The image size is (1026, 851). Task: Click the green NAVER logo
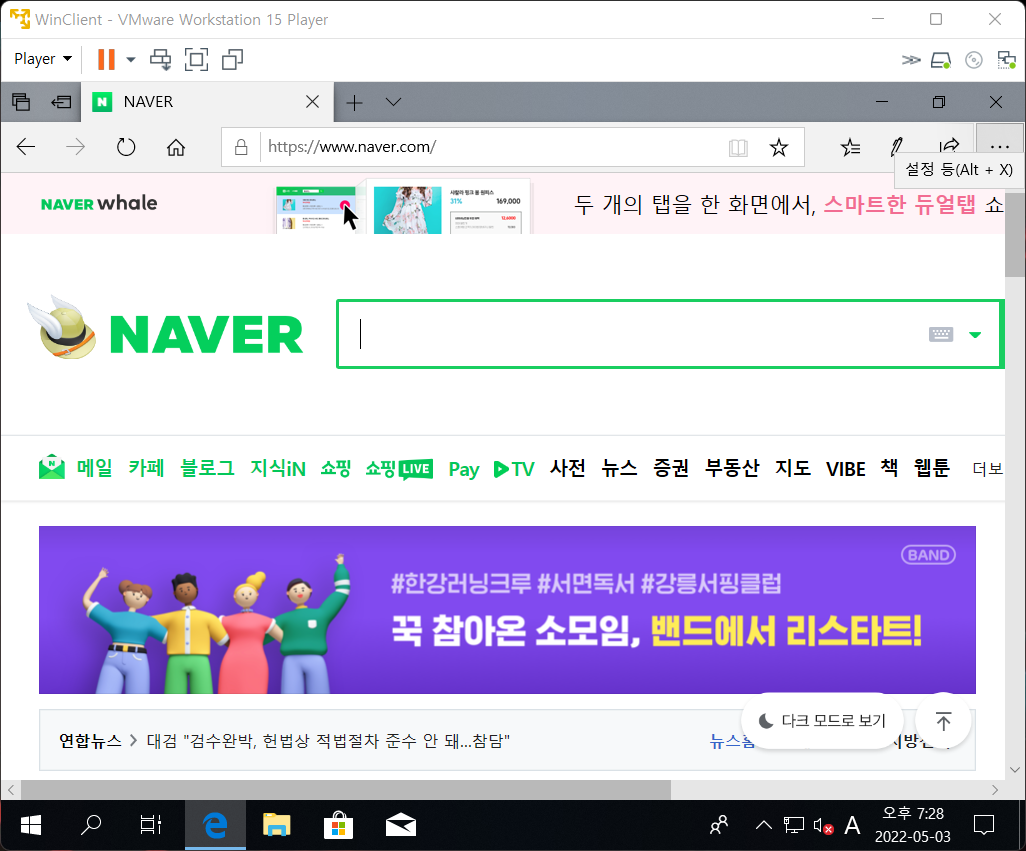point(206,334)
